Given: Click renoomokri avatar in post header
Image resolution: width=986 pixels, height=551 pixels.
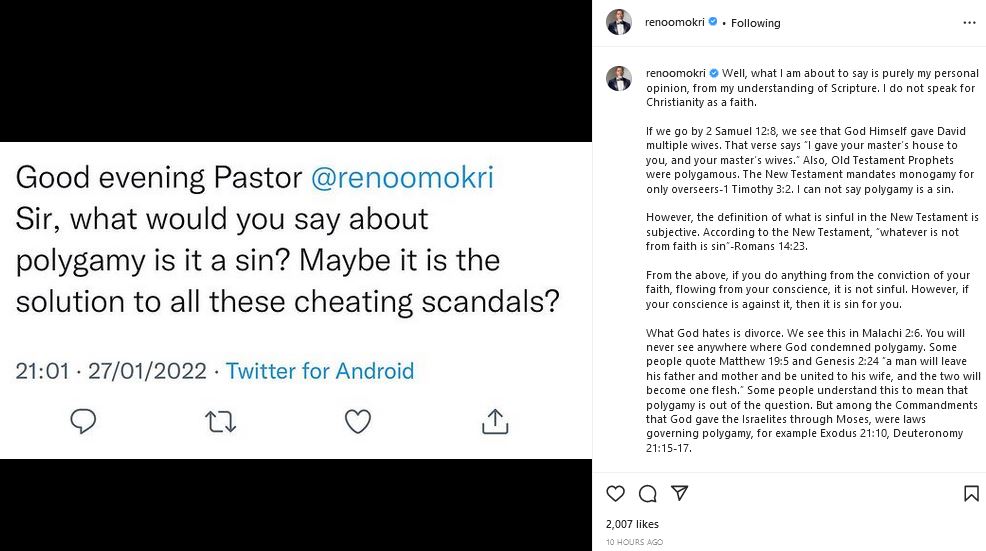Looking at the screenshot, I should coord(620,22).
